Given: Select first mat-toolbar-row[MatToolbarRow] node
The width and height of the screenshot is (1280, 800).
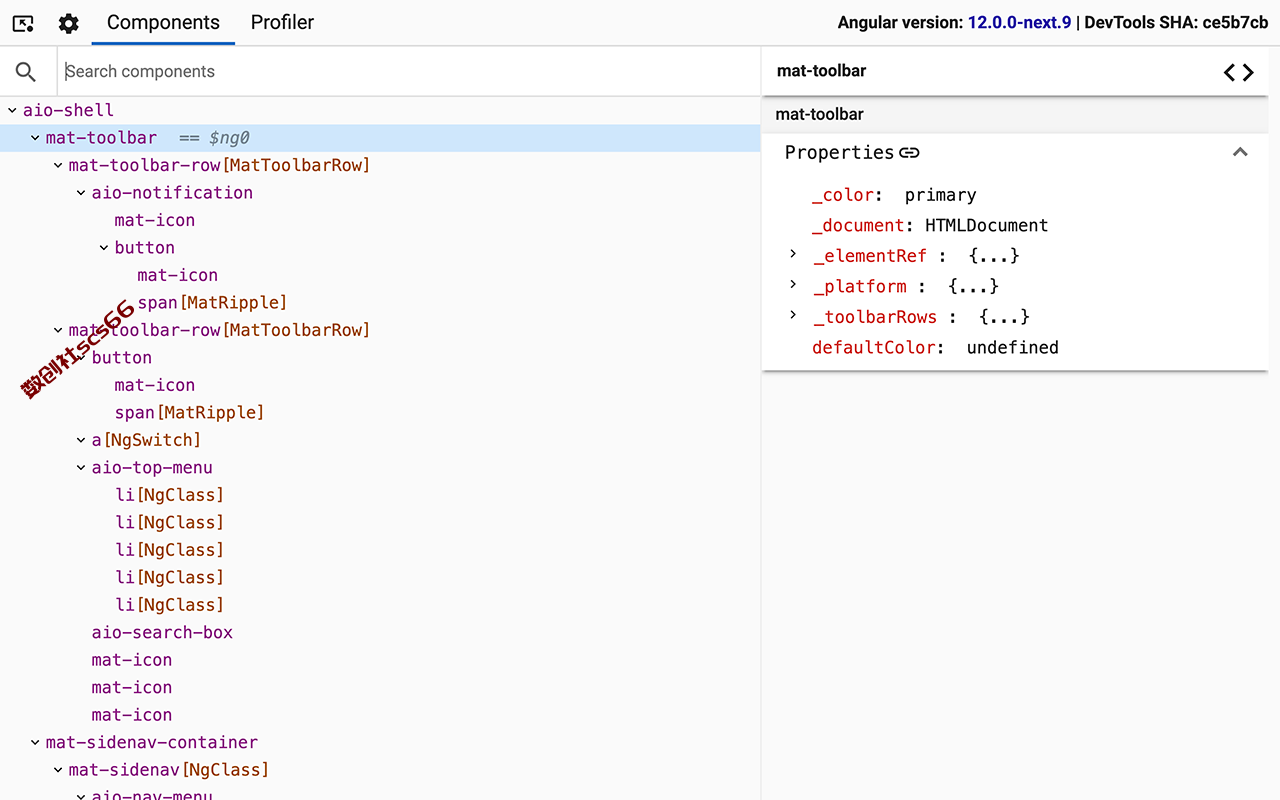Looking at the screenshot, I should (219, 165).
